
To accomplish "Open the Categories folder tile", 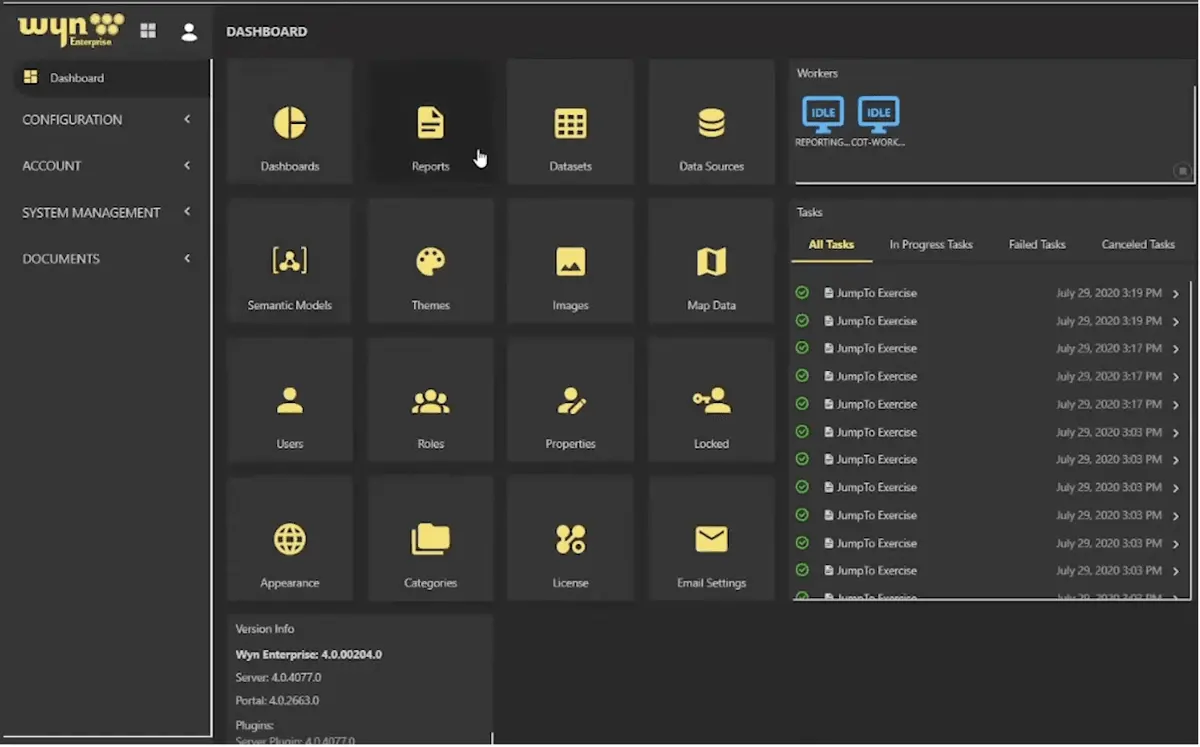I will coord(430,539).
